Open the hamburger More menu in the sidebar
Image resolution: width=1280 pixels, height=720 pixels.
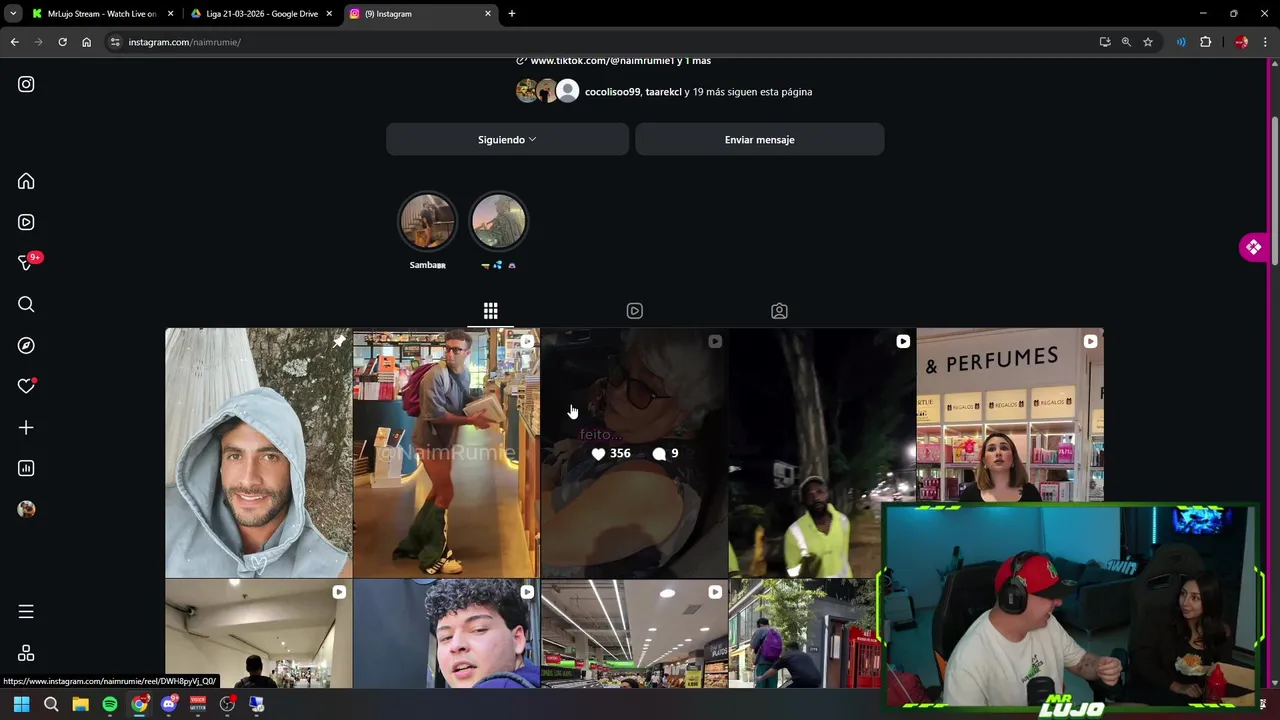click(x=26, y=611)
